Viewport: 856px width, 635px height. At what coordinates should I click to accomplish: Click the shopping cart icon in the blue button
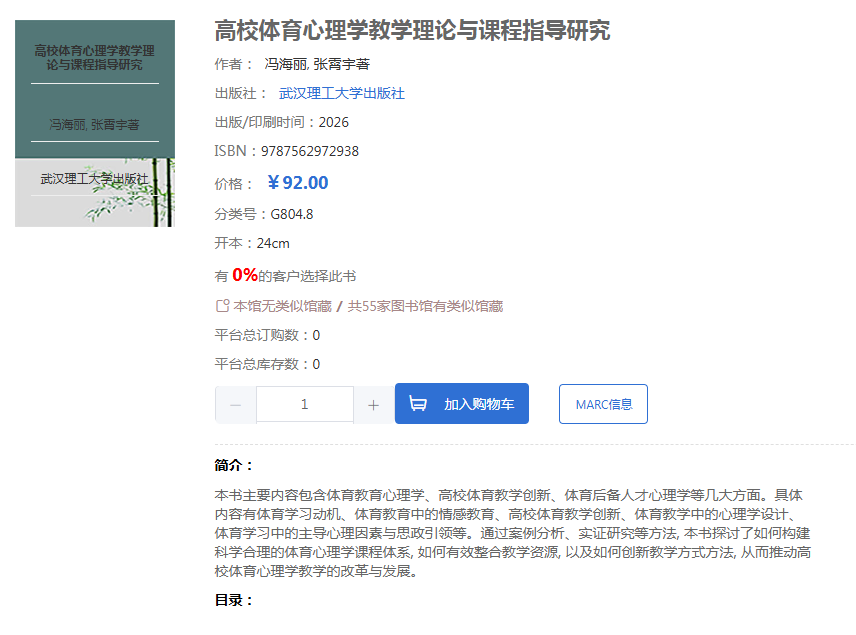(418, 403)
